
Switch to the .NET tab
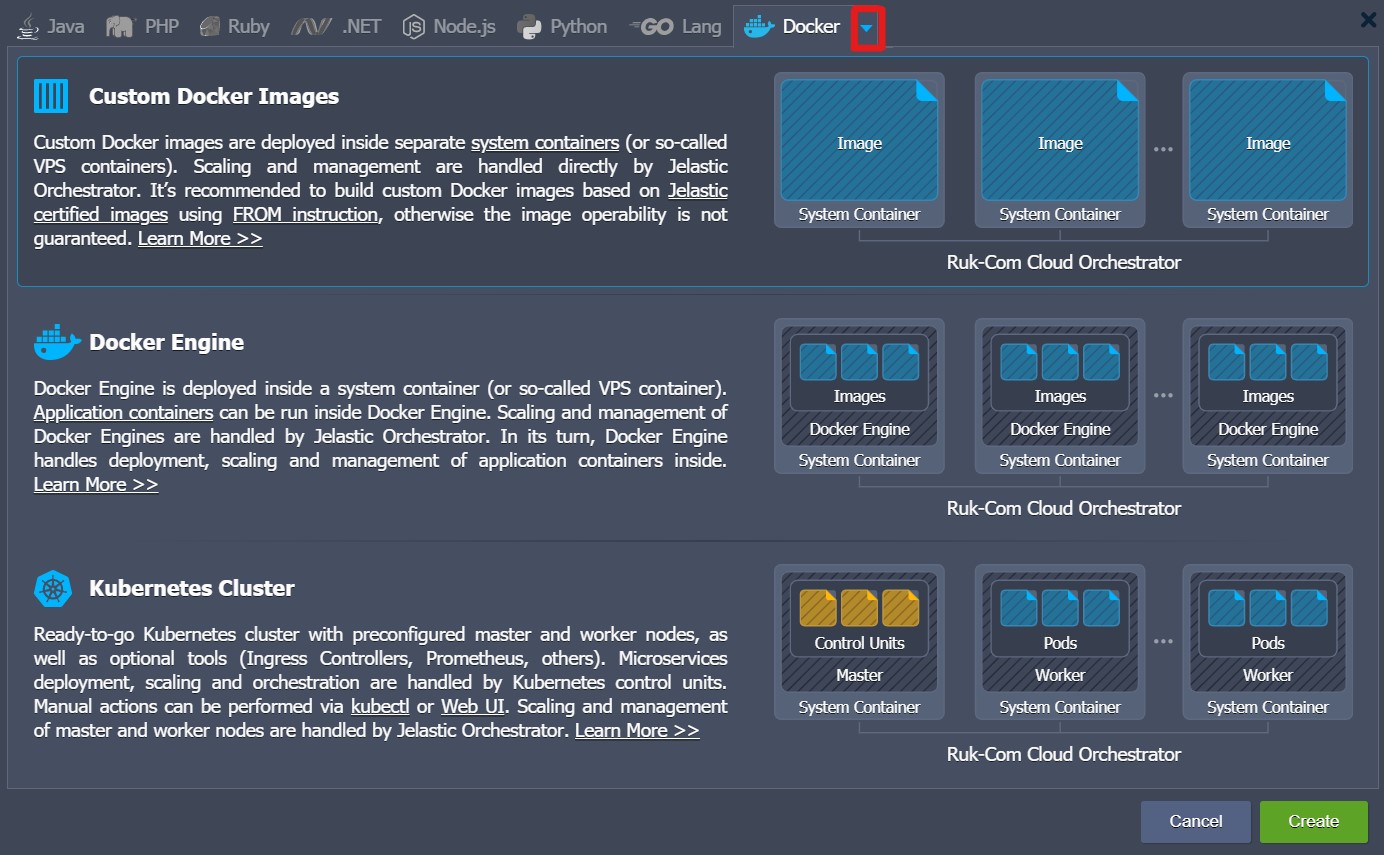[336, 27]
